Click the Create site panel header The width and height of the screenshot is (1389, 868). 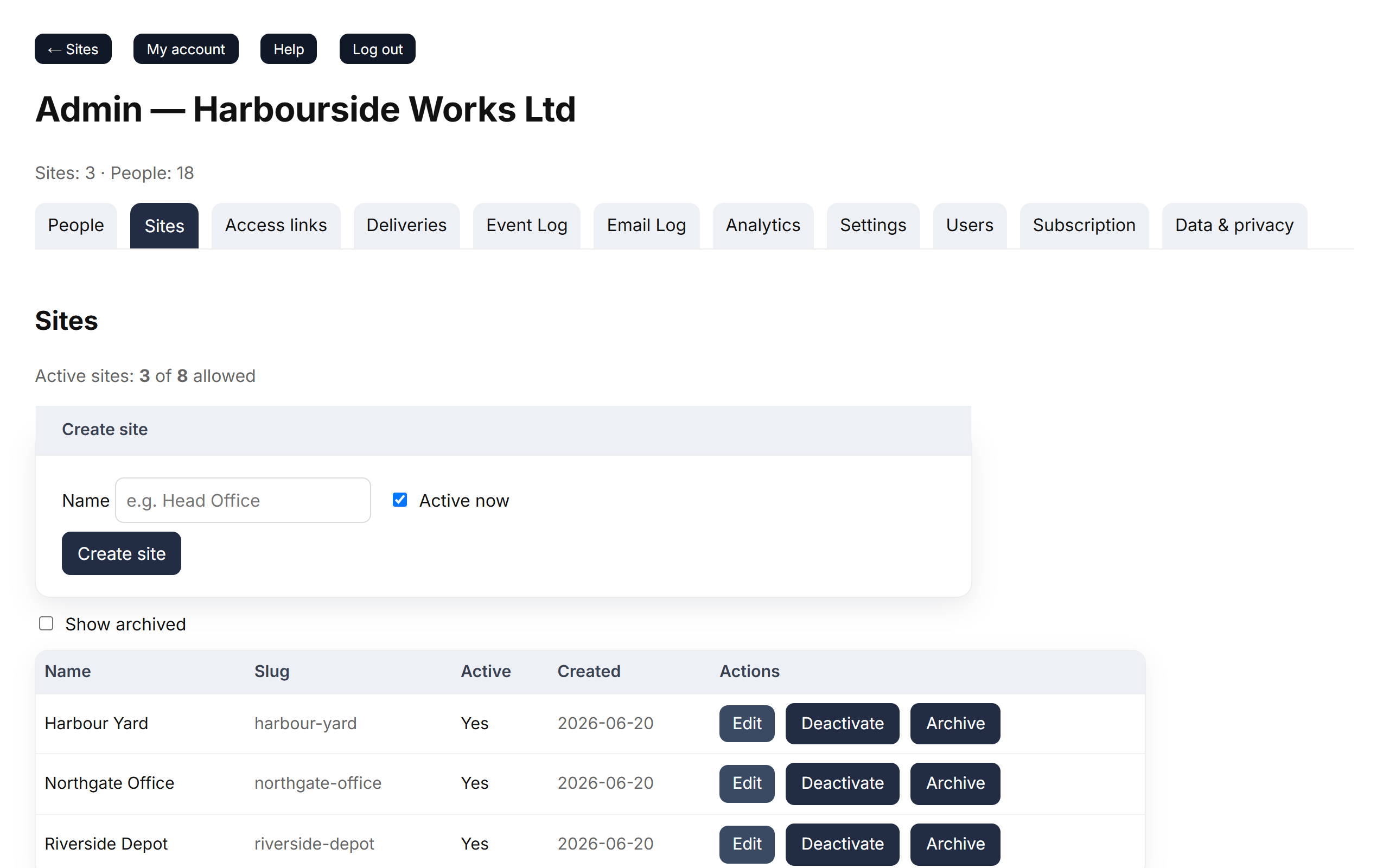(504, 430)
